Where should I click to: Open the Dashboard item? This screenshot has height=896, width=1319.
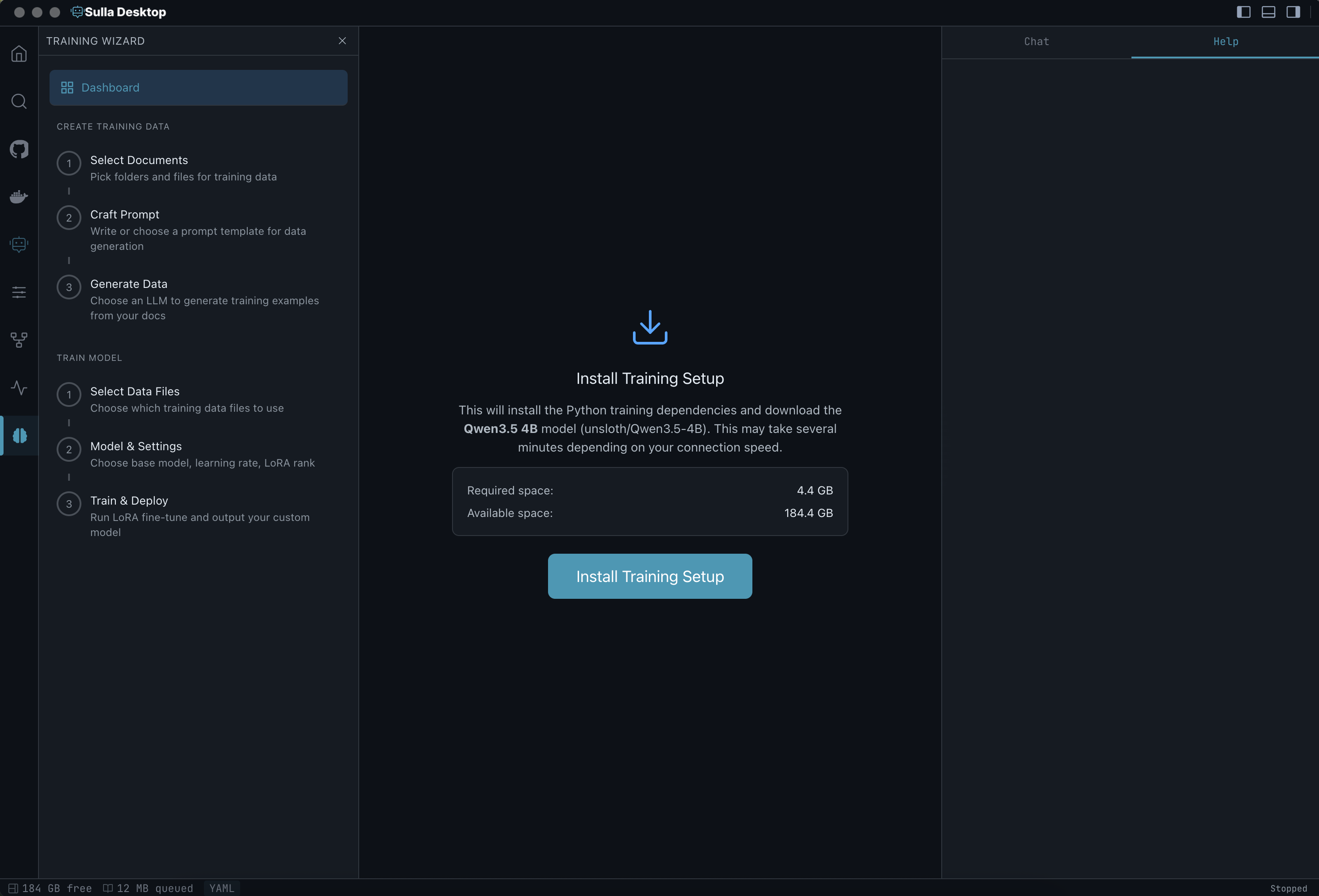point(198,88)
